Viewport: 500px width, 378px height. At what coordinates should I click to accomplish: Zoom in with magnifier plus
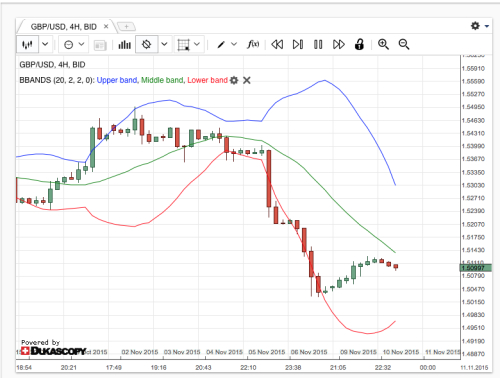point(383,44)
